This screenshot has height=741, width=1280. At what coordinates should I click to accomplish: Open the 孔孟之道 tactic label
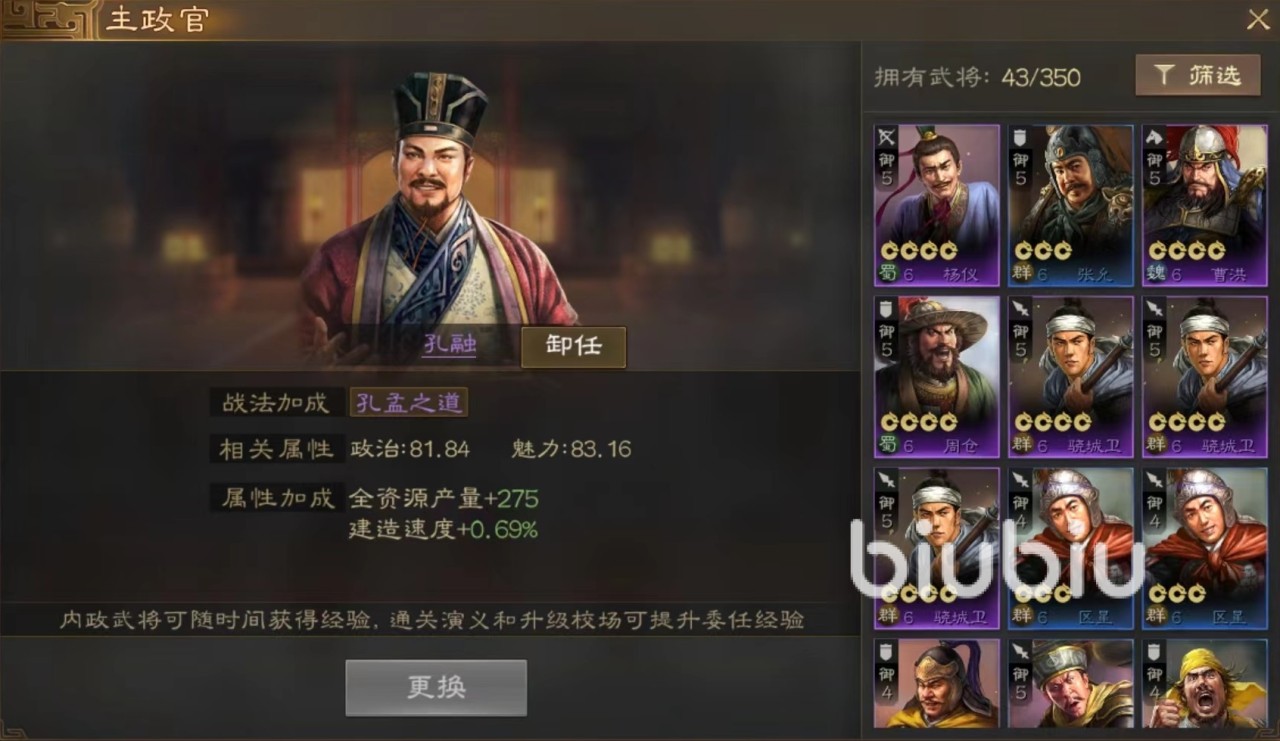click(408, 402)
